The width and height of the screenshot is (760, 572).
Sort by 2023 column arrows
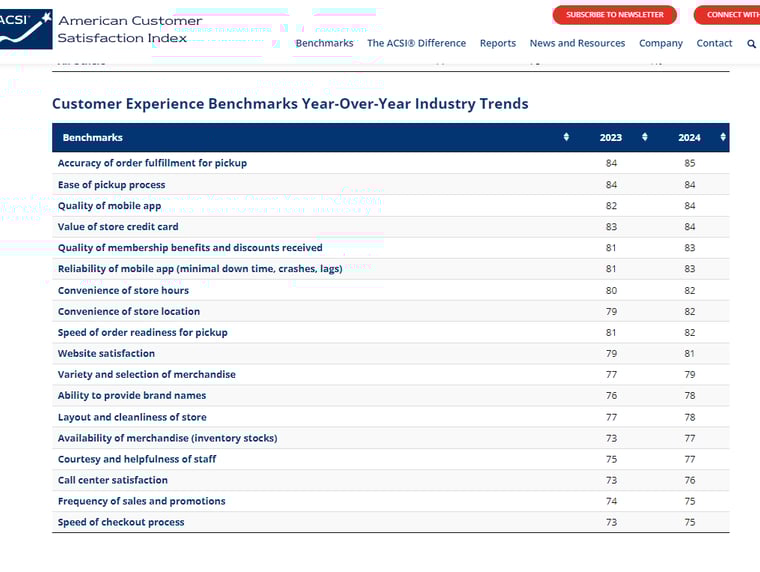point(645,137)
